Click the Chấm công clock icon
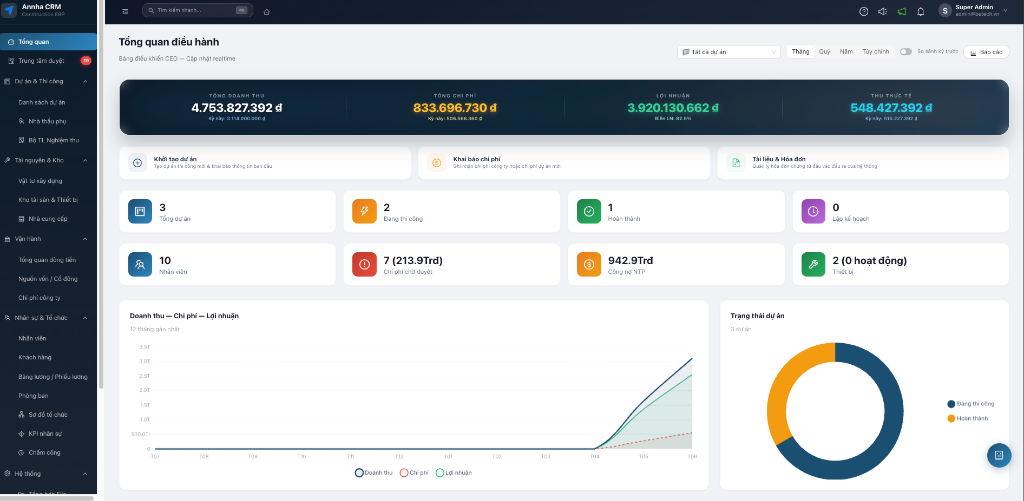Screen dimensions: 1024x501 point(22,453)
